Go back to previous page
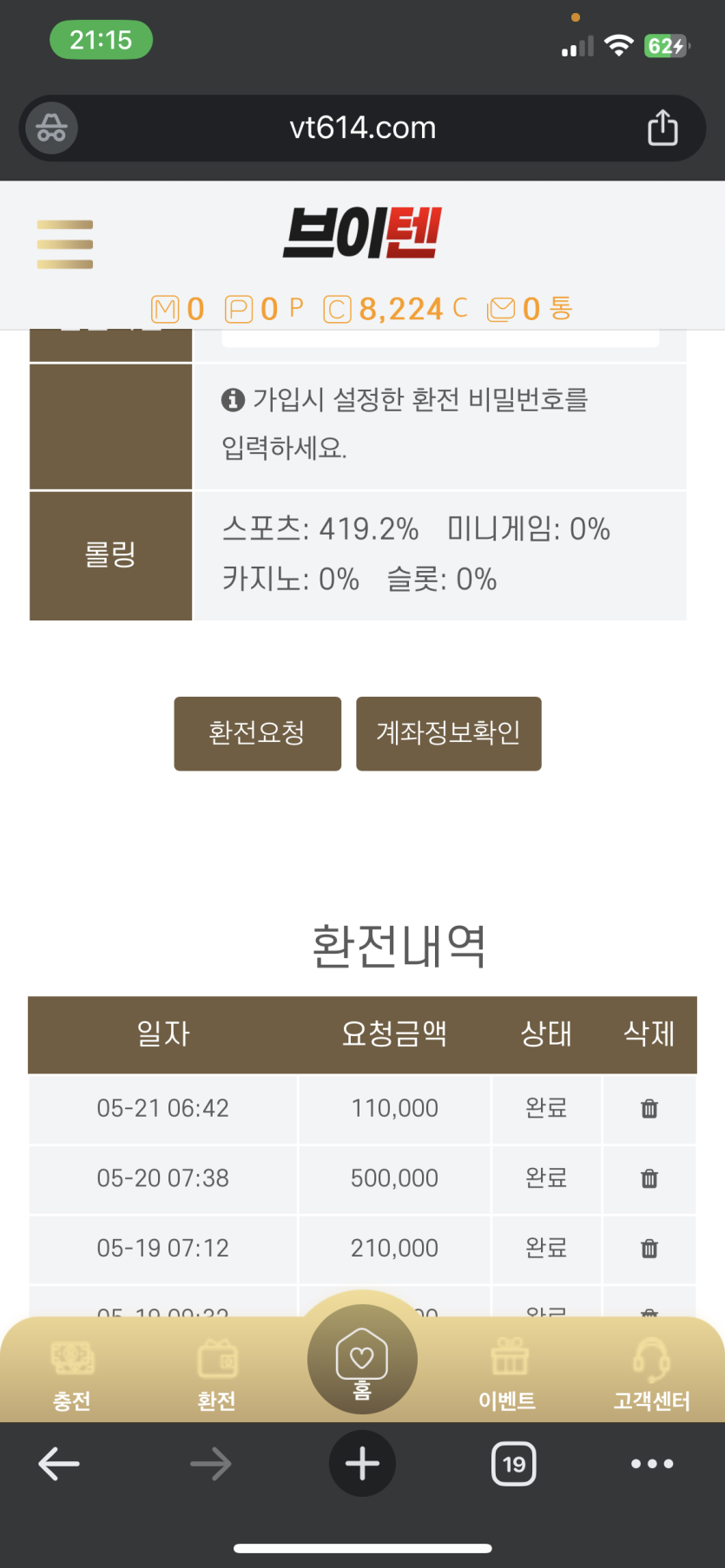 [59, 1464]
